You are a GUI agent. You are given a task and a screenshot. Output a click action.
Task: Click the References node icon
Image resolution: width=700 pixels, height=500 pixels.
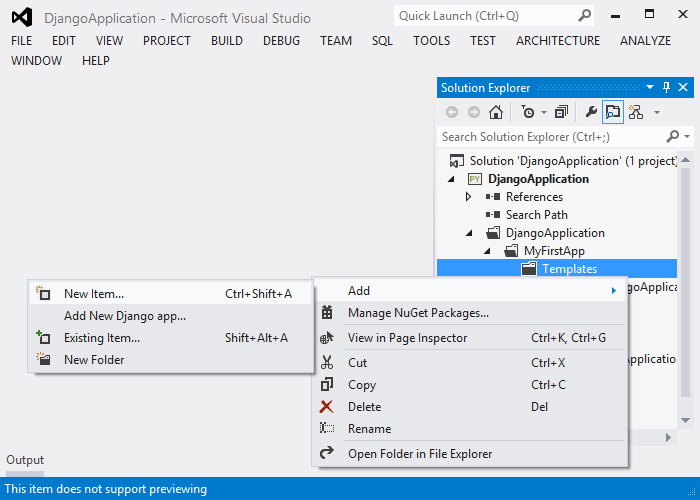493,197
